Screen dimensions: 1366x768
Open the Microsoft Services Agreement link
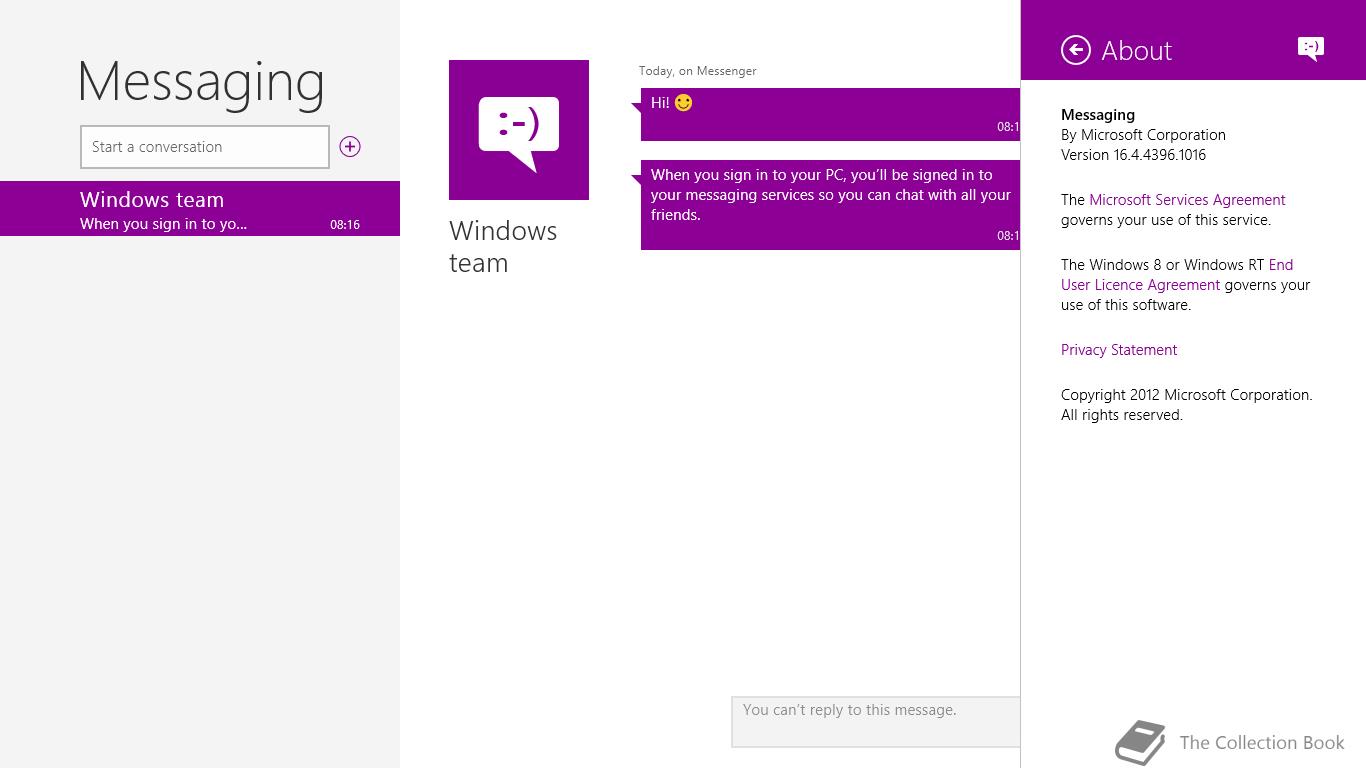click(1187, 200)
